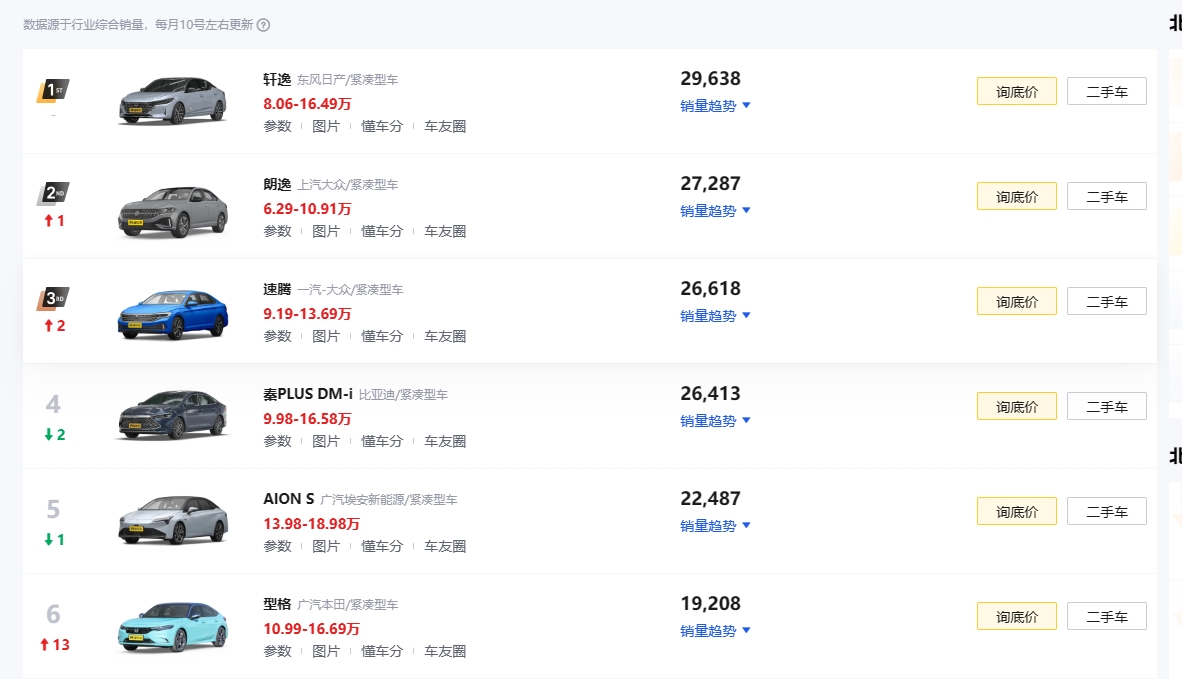1182x679 pixels.
Task: Open 参数 link under 轩逸
Action: [x=277, y=126]
